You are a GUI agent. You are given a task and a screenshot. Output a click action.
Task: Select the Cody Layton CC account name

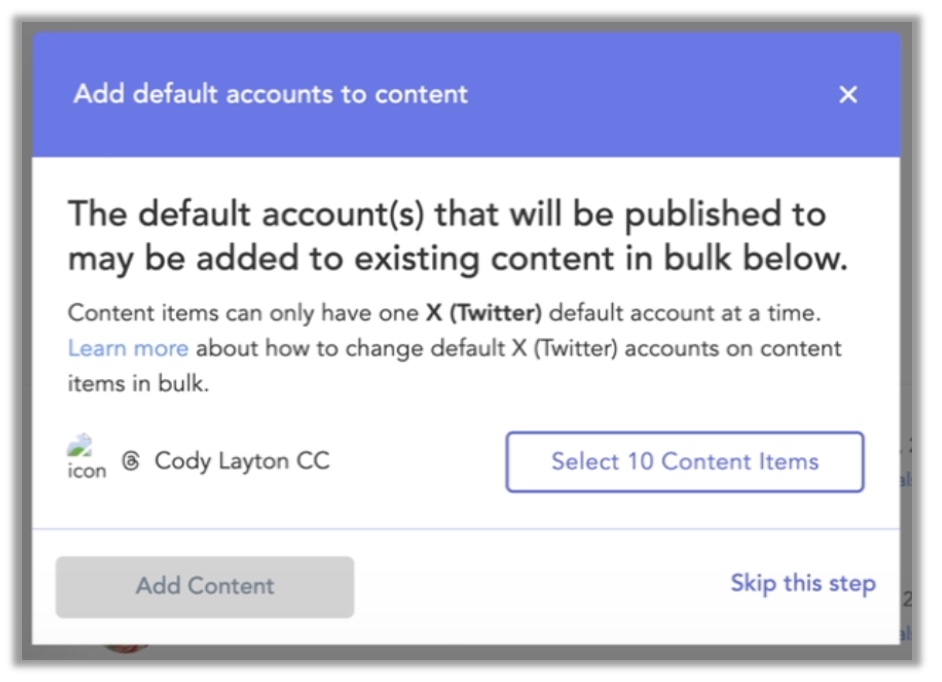point(242,461)
